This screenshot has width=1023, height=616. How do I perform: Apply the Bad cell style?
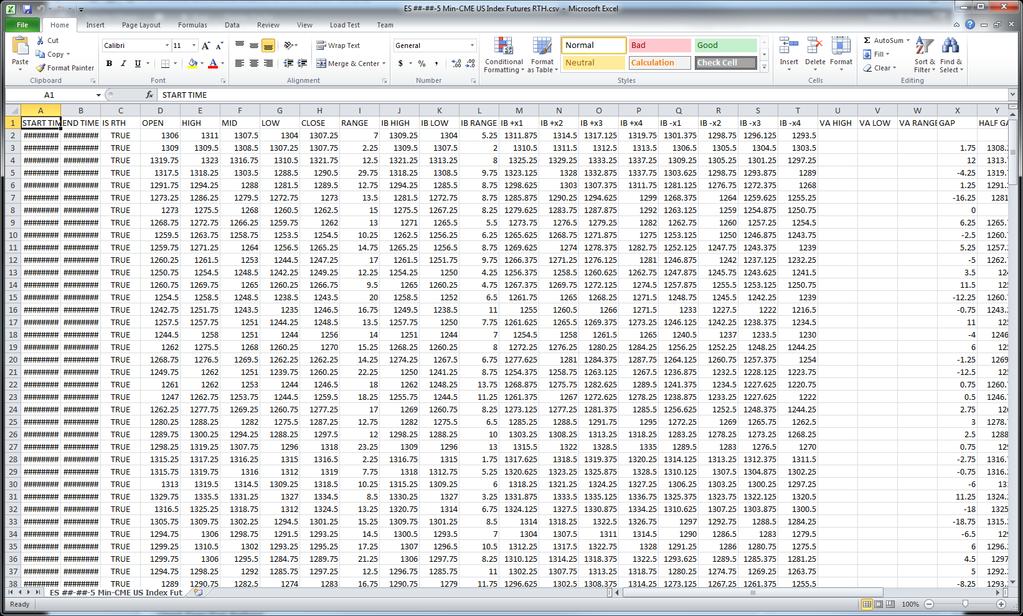click(660, 46)
